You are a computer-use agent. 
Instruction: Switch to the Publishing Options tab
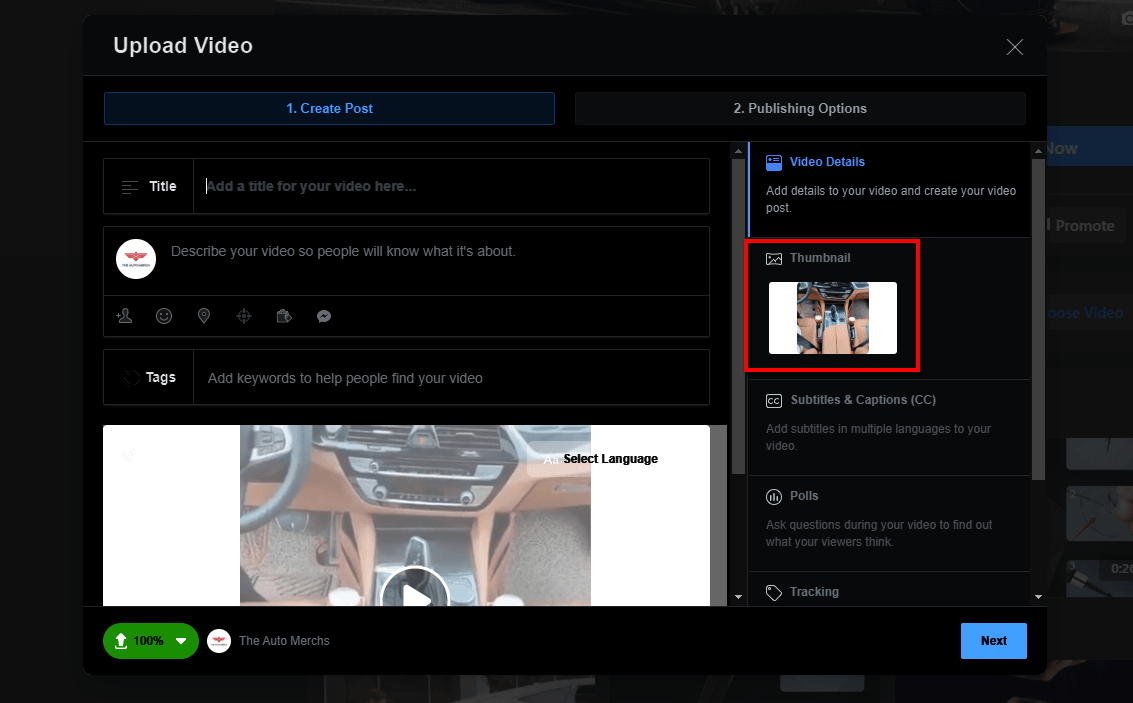click(799, 108)
